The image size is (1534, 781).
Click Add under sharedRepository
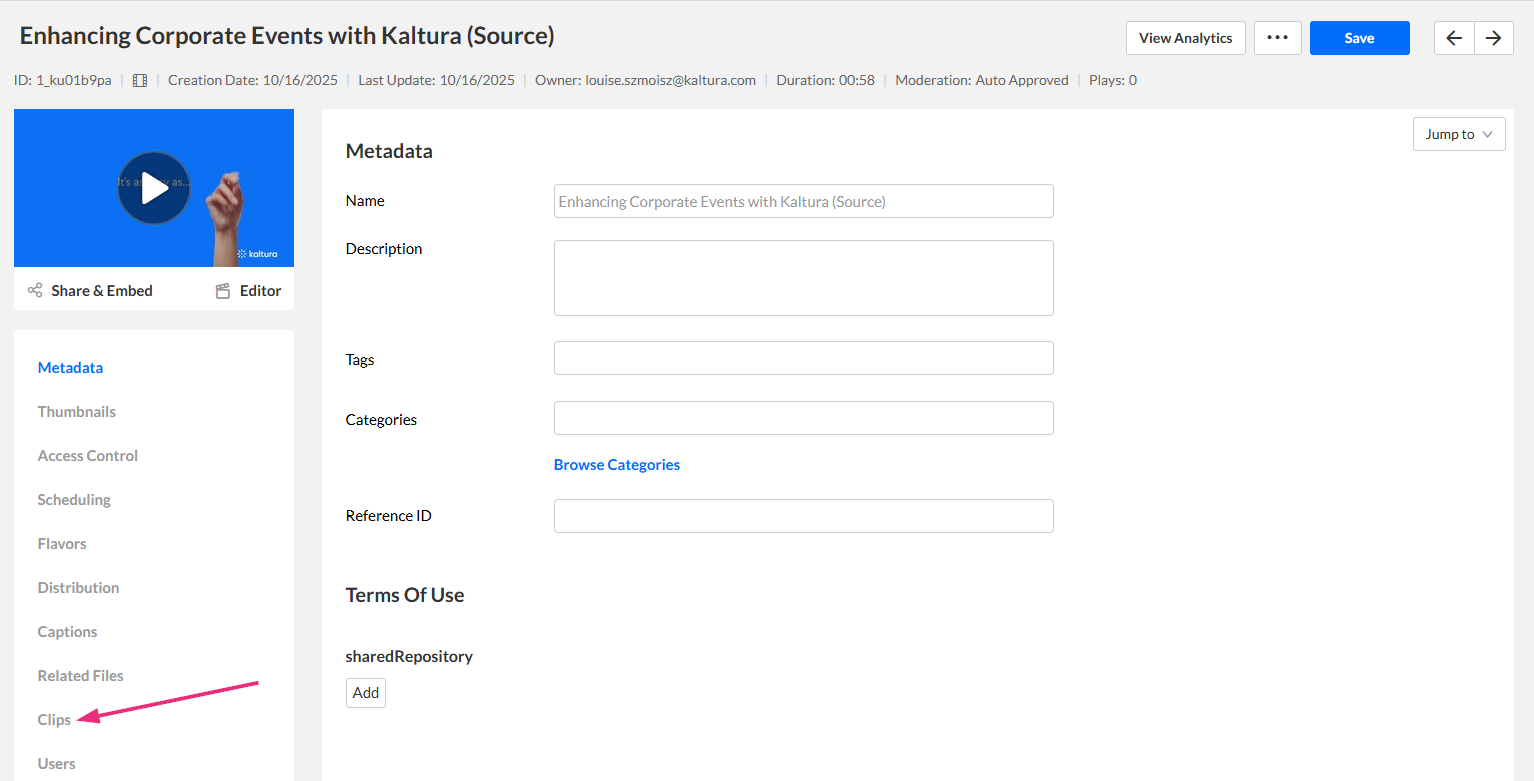366,693
